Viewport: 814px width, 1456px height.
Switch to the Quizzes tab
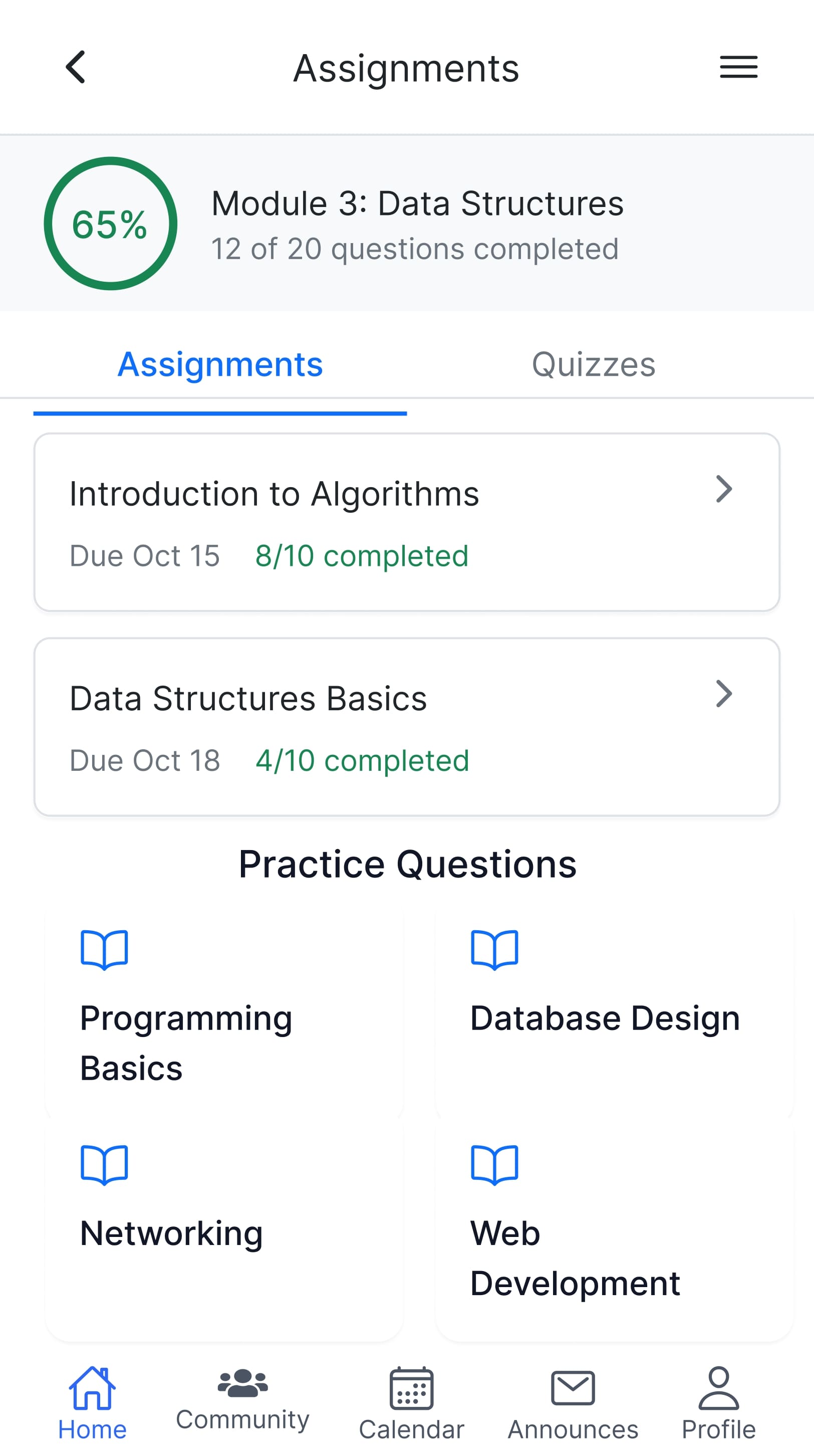click(593, 364)
